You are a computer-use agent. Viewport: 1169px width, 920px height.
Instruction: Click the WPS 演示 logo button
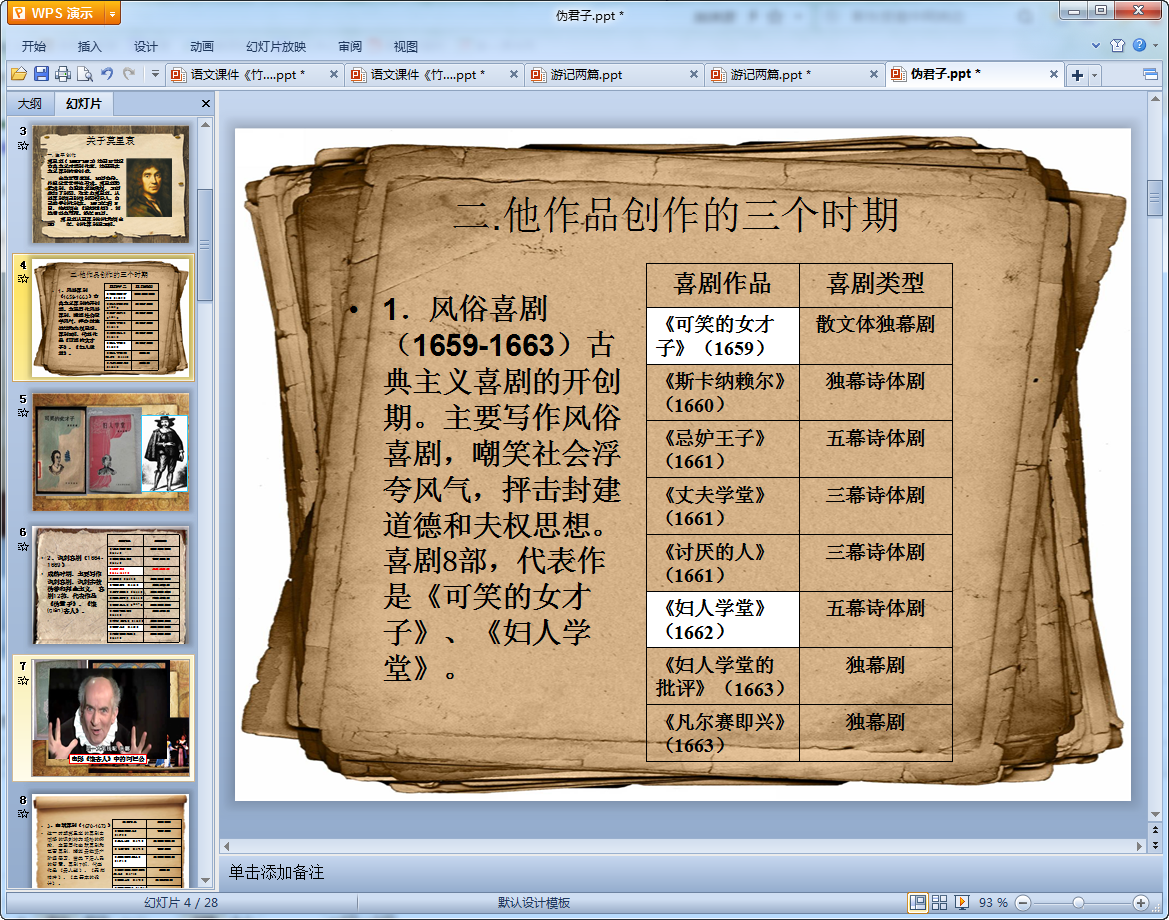coord(54,13)
